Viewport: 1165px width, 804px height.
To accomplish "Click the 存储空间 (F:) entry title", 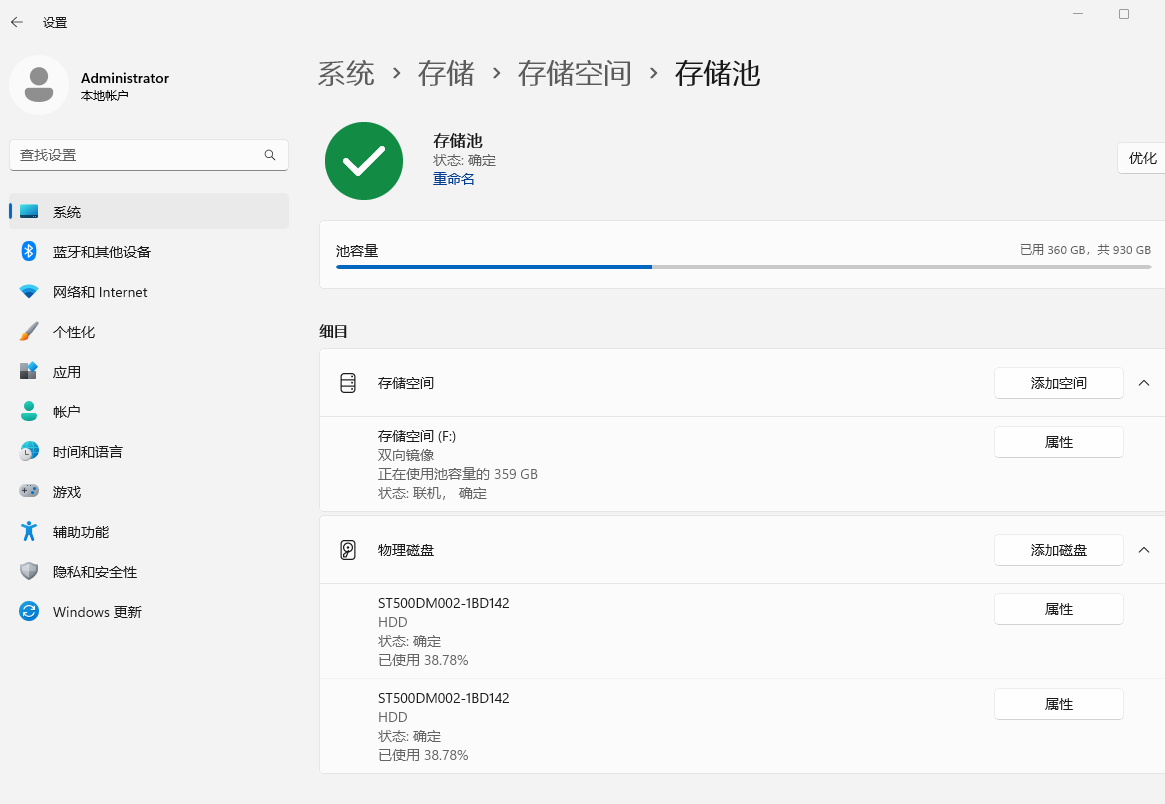I will (x=417, y=435).
